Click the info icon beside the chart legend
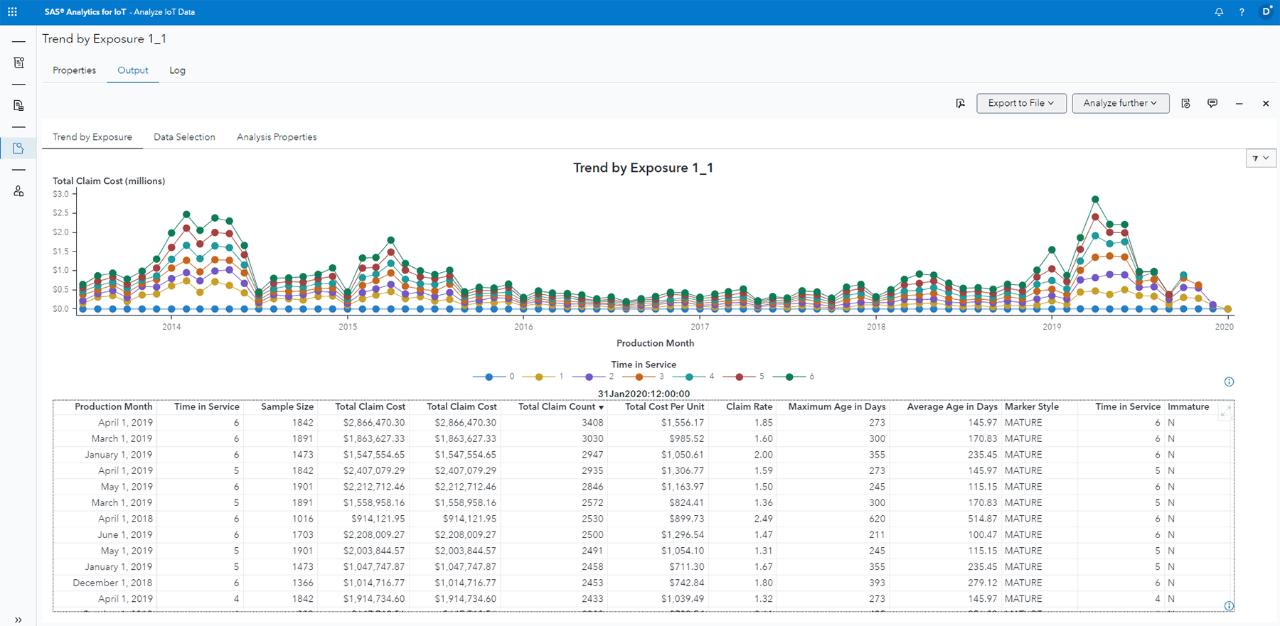The image size is (1280, 626). [1229, 382]
